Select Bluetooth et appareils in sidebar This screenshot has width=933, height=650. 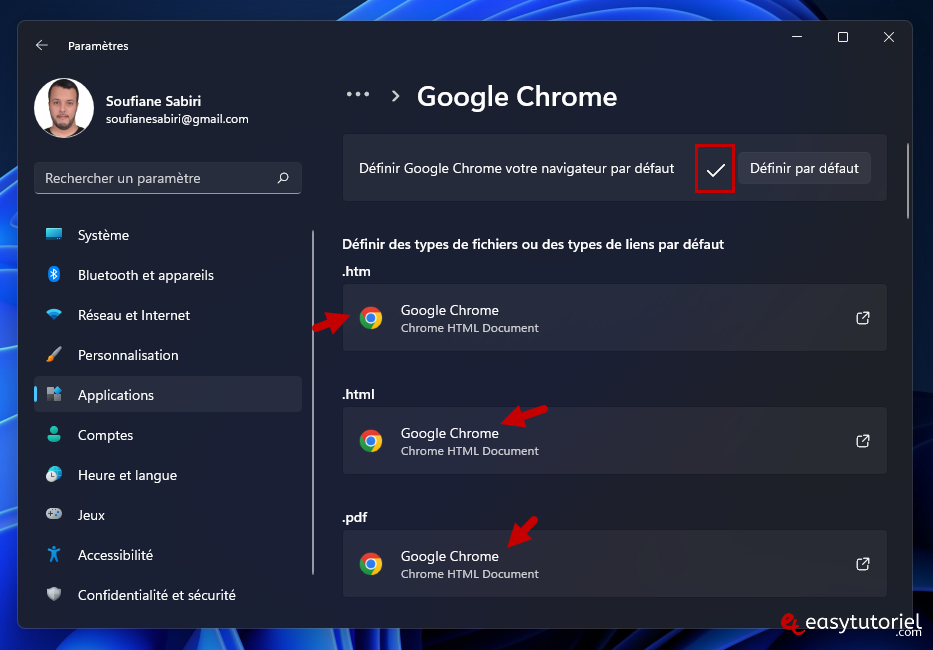point(168,275)
